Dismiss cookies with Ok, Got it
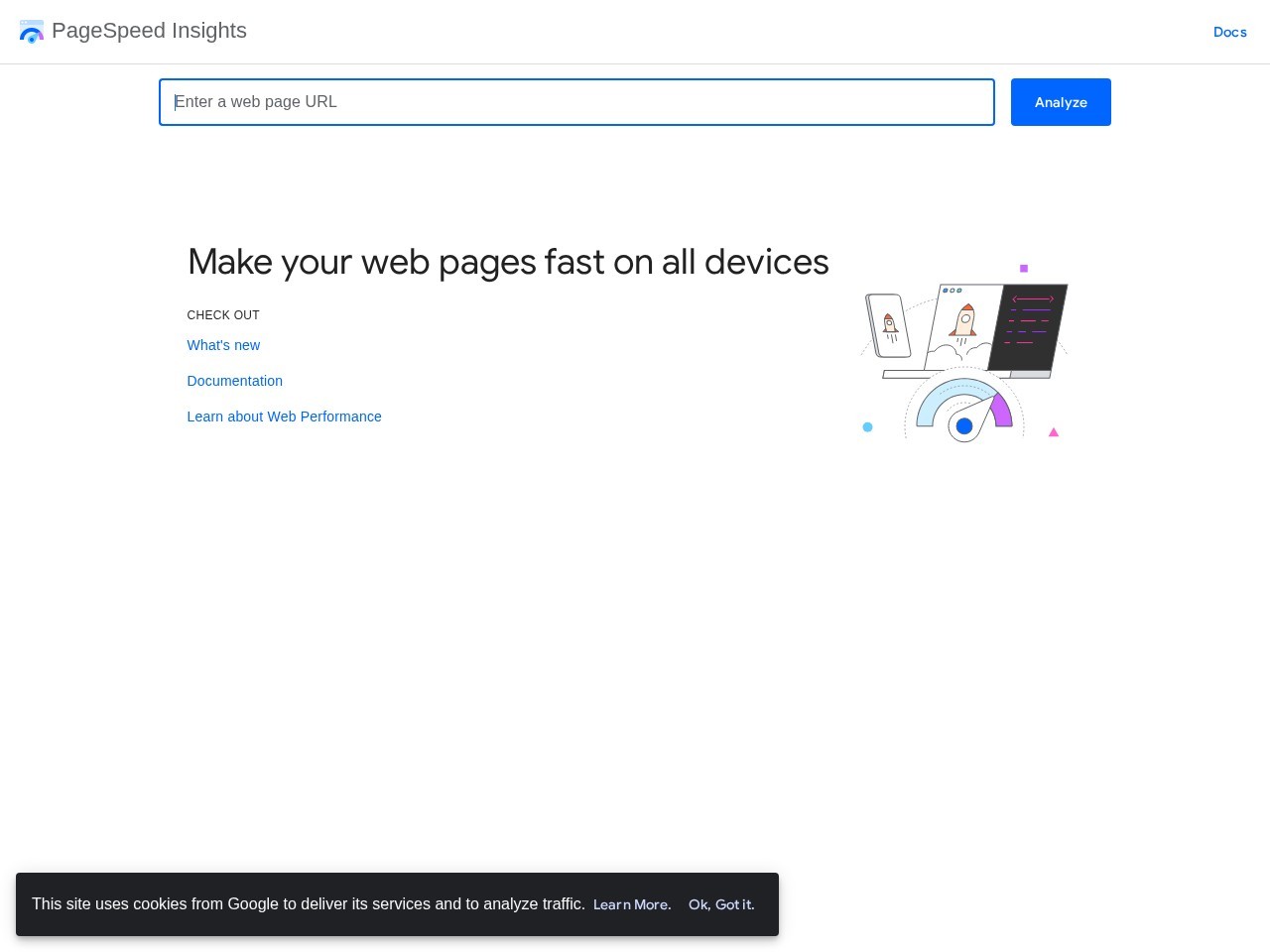Viewport: 1270px width, 952px height. (720, 904)
